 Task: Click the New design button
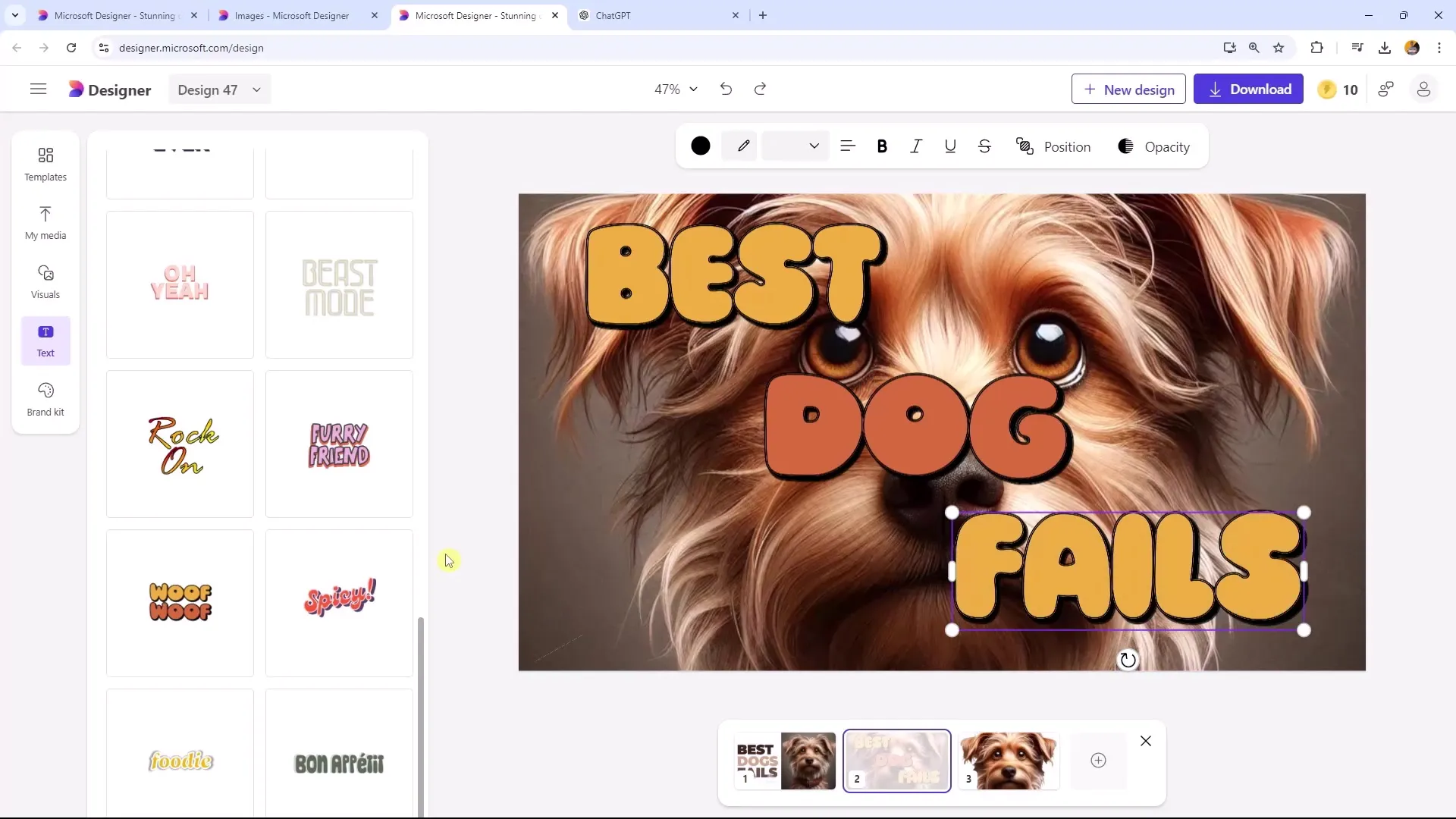(x=1128, y=89)
